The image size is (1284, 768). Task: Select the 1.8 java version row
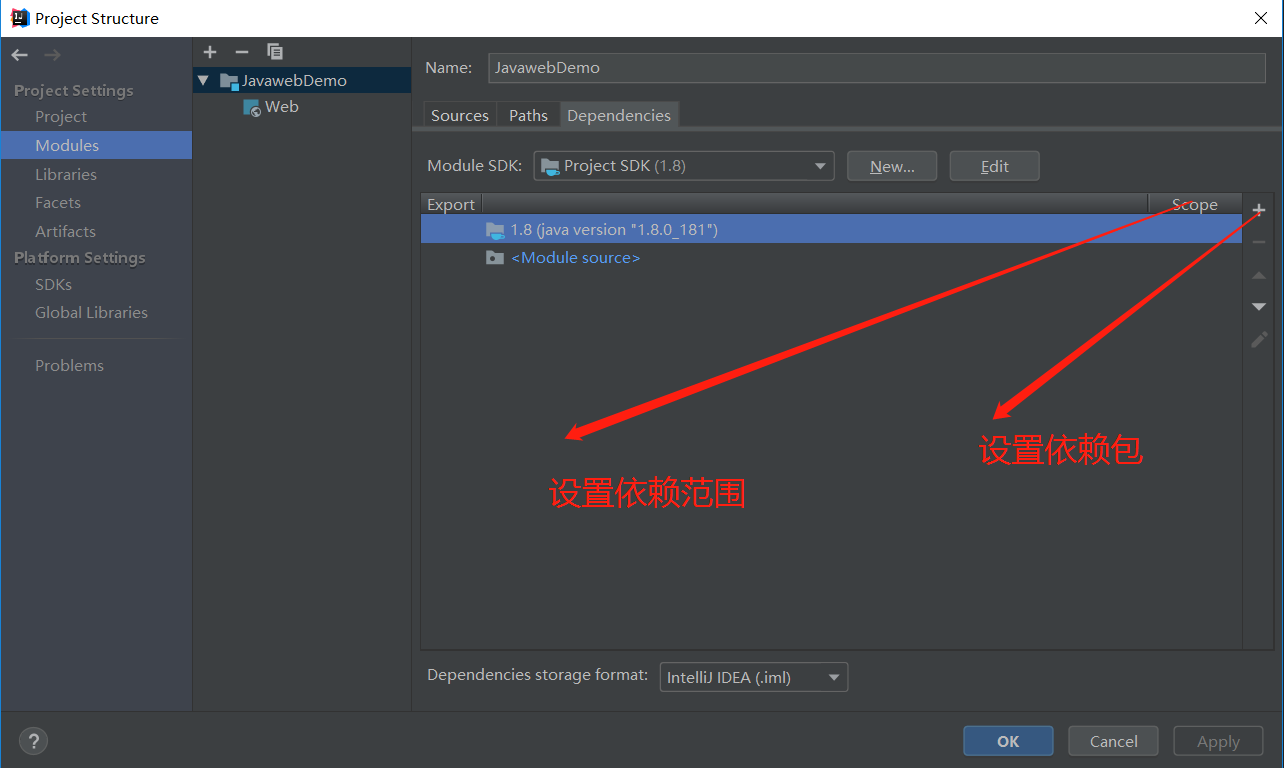(831, 230)
